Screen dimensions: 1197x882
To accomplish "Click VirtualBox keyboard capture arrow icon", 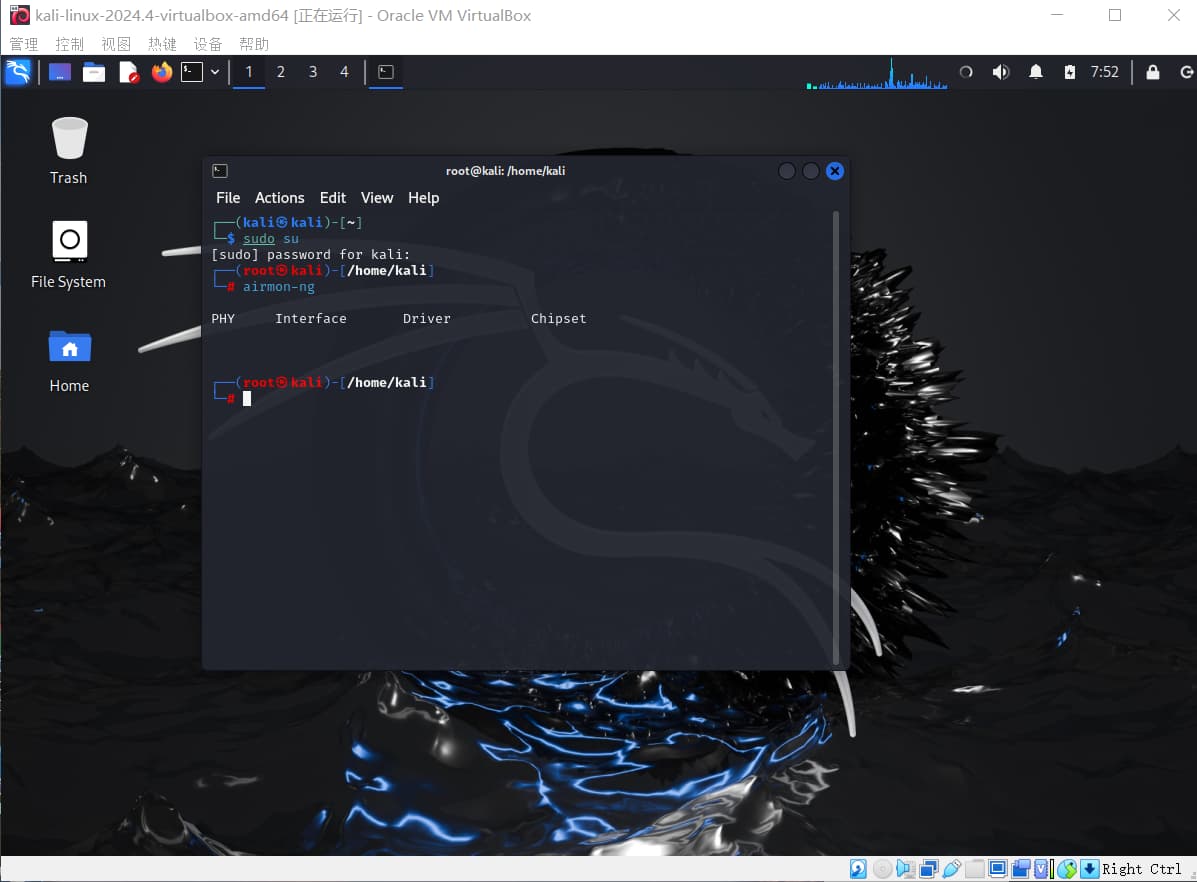I will 1089,869.
